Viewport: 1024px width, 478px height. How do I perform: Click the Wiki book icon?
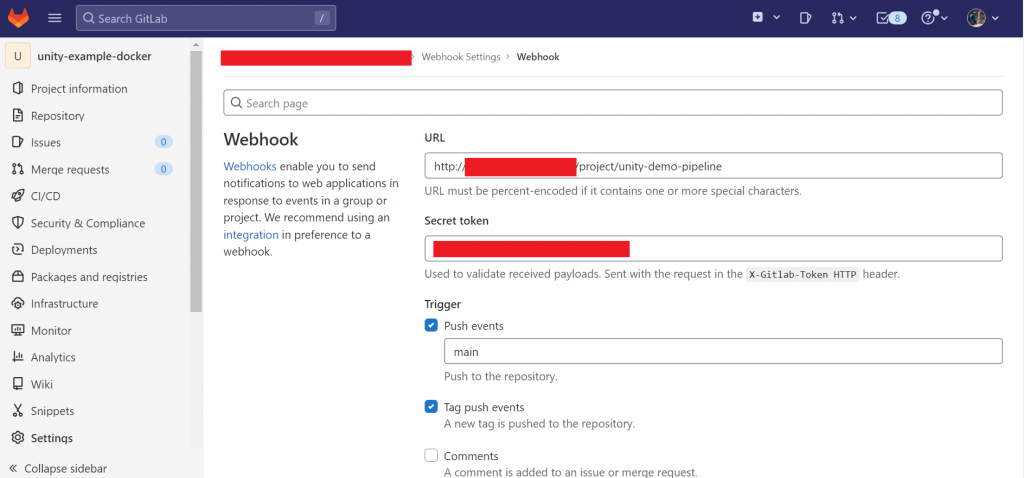tap(18, 384)
